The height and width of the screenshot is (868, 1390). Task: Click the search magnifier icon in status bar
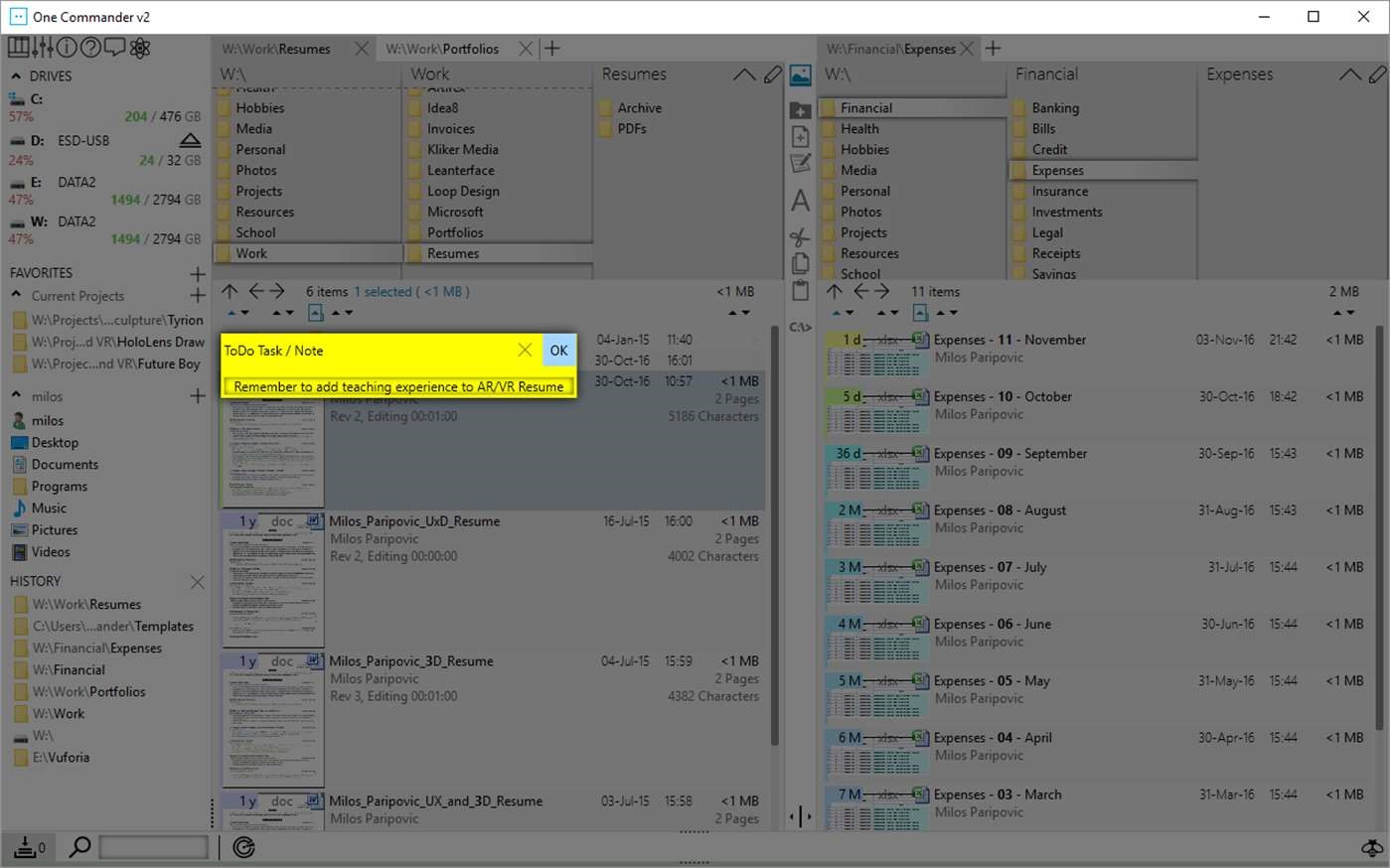pyautogui.click(x=79, y=847)
